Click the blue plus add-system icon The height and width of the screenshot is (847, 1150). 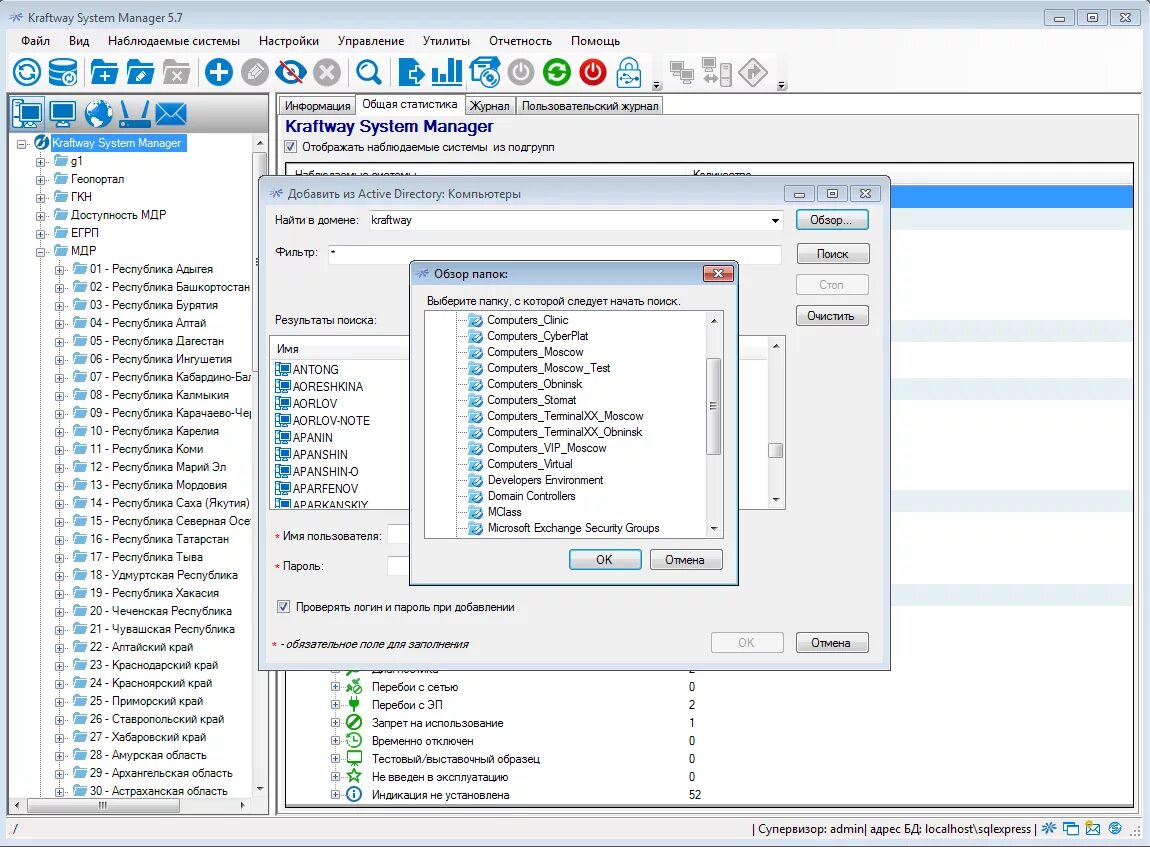(x=219, y=72)
